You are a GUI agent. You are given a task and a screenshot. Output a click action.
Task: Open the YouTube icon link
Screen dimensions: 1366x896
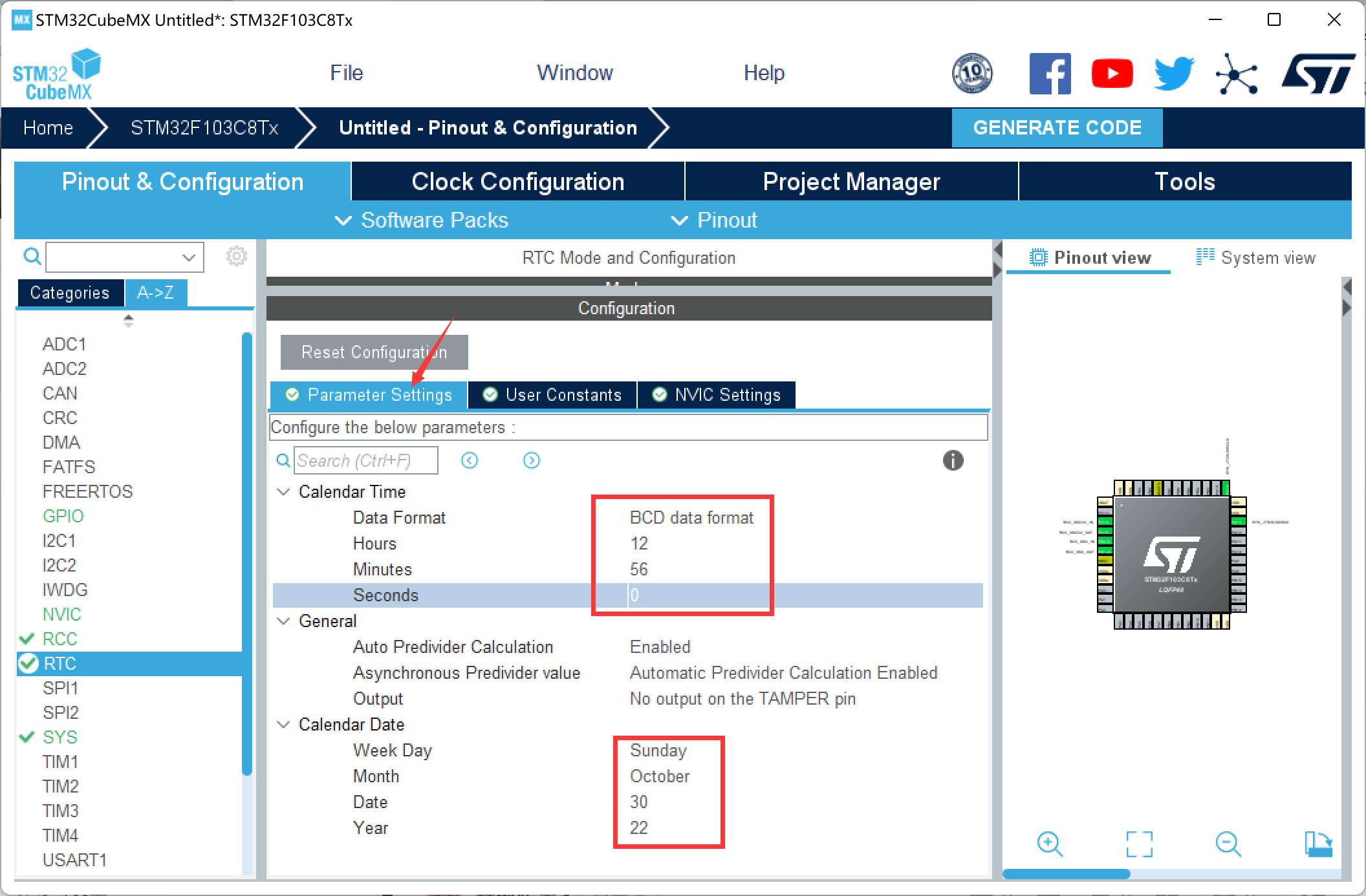tap(1112, 73)
